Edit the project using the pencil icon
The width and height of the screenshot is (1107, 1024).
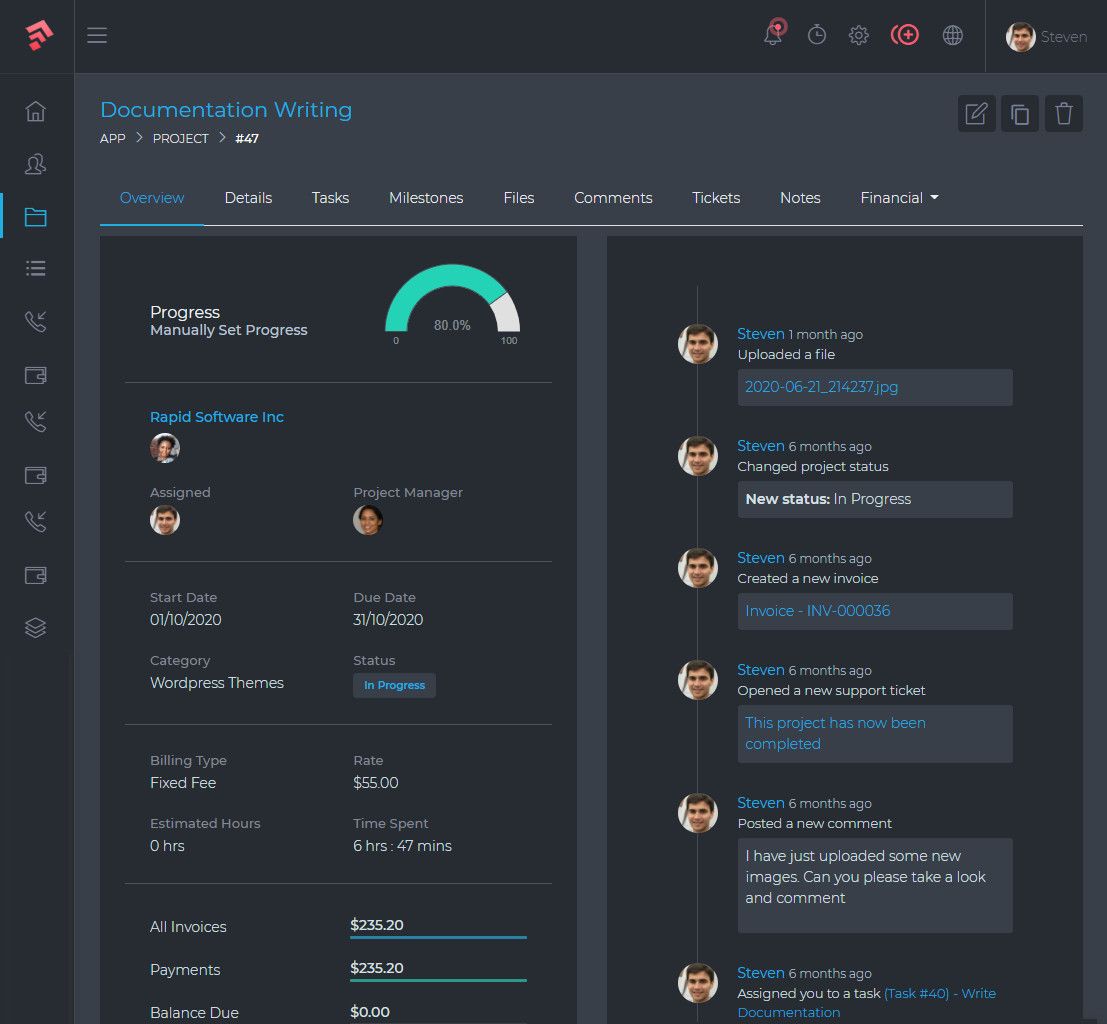click(x=976, y=113)
